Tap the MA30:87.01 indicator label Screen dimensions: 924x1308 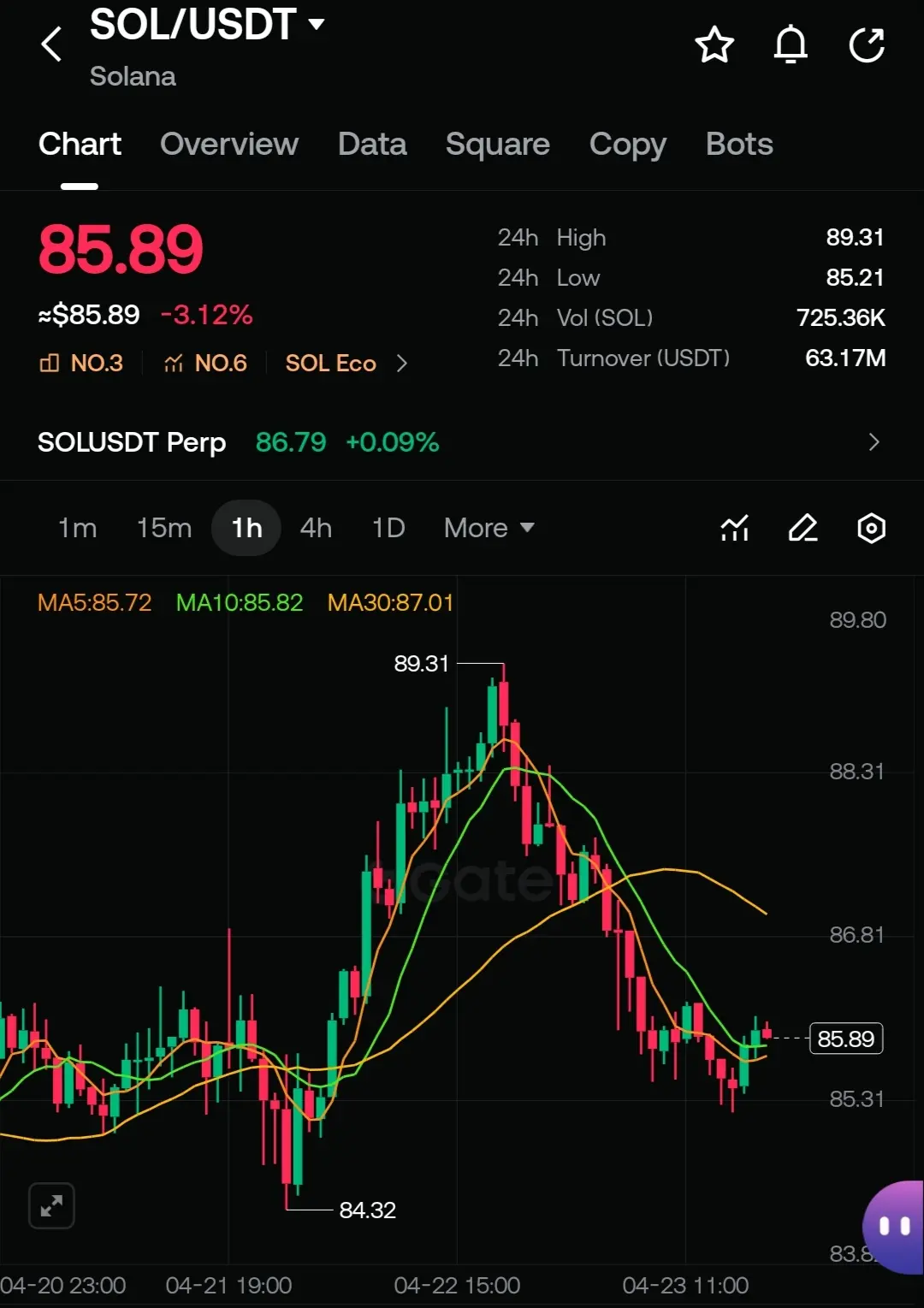[x=390, y=602]
